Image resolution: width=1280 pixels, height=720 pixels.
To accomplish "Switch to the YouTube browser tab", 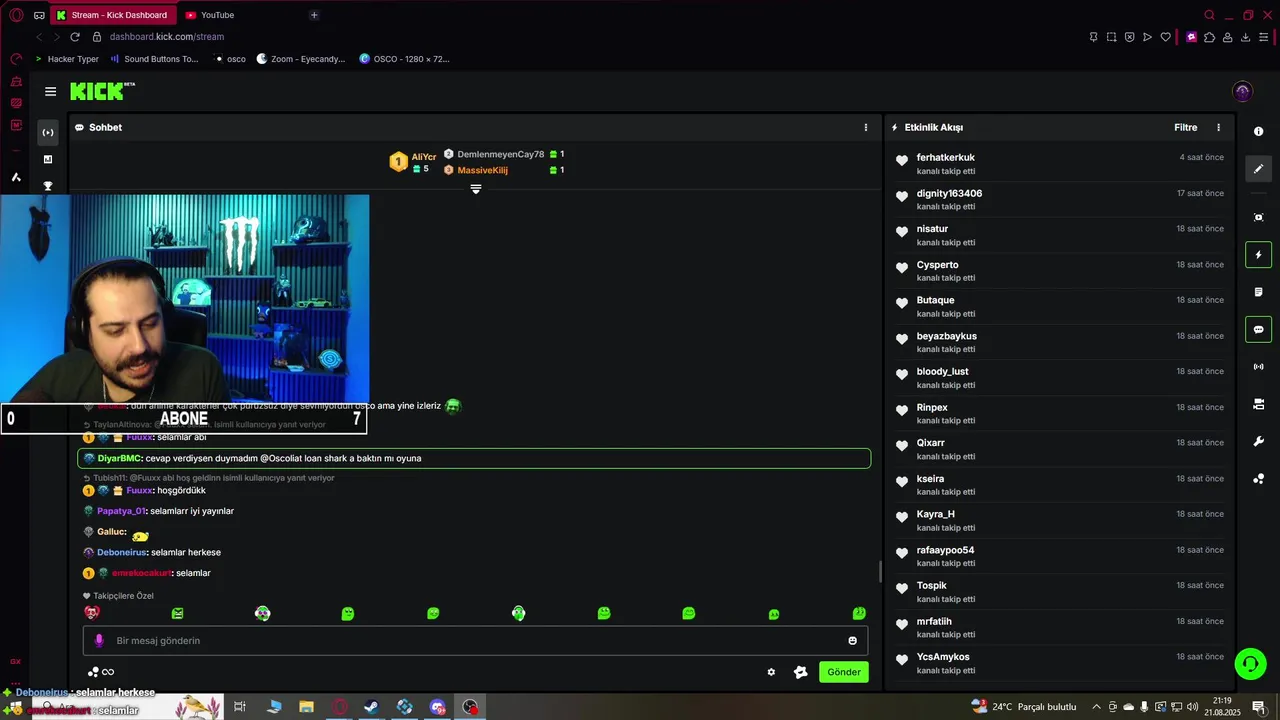I will click(x=216, y=15).
